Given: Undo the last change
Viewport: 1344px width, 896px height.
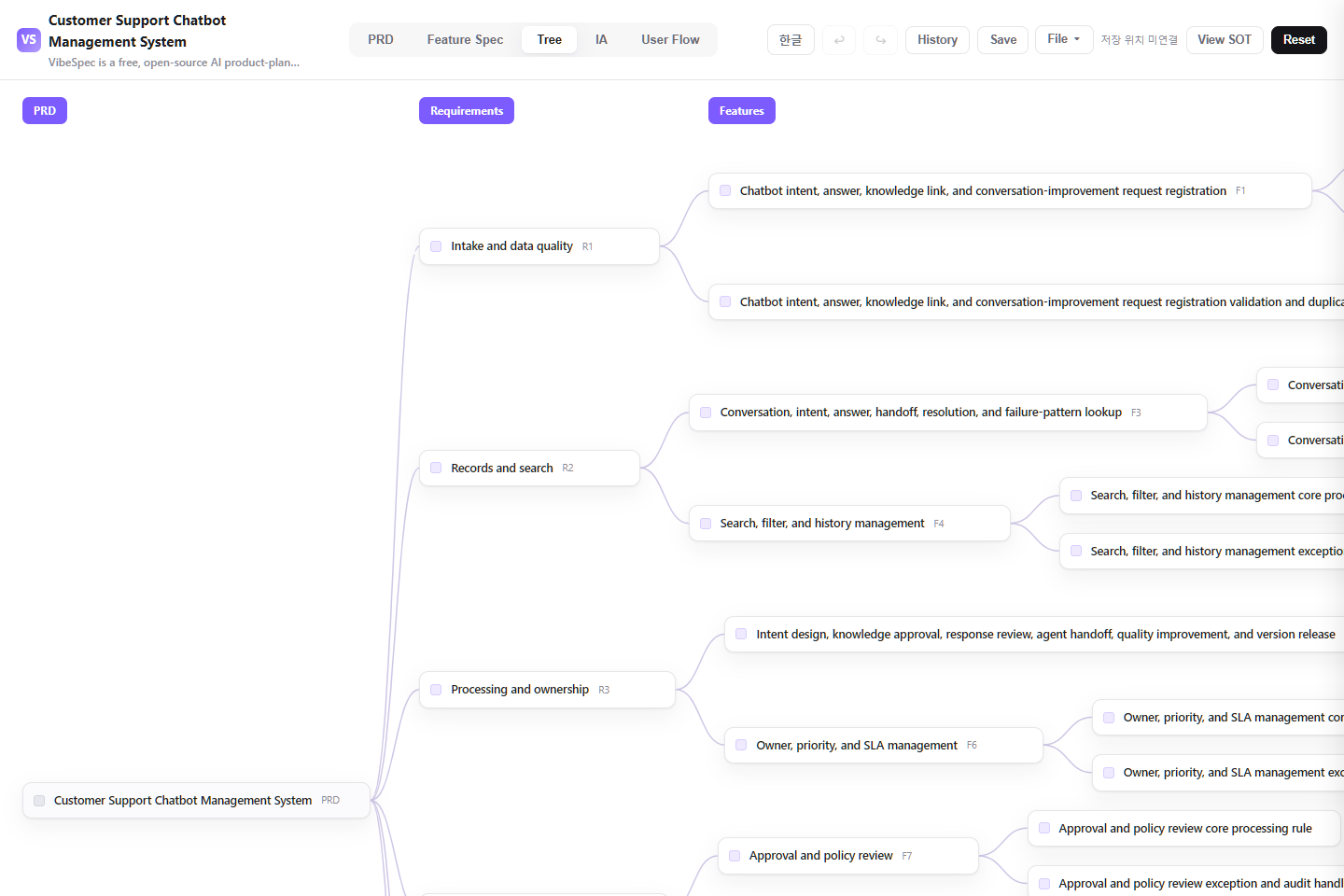Looking at the screenshot, I should point(839,40).
